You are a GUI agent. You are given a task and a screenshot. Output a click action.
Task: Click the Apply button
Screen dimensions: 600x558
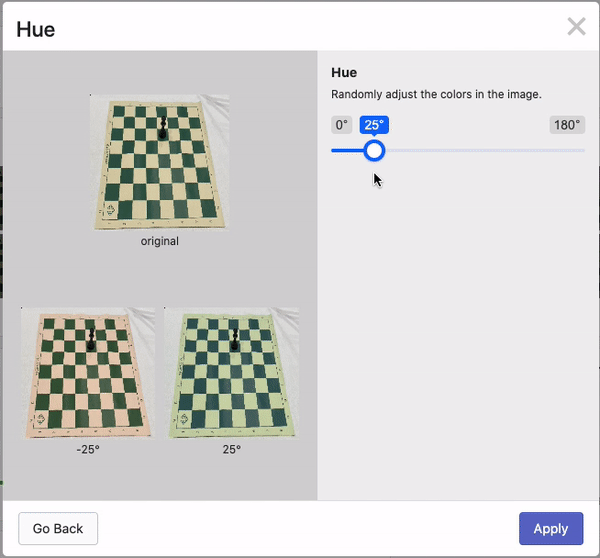click(x=551, y=529)
